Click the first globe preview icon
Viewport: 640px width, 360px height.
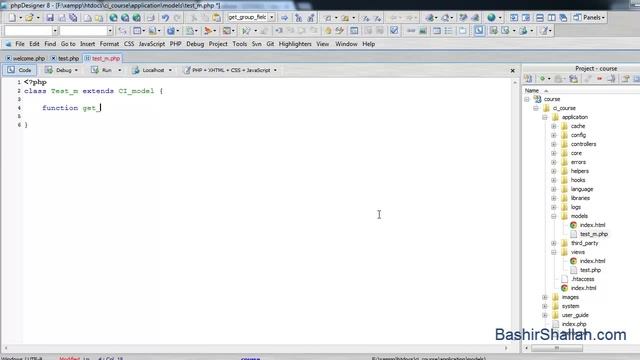point(113,18)
